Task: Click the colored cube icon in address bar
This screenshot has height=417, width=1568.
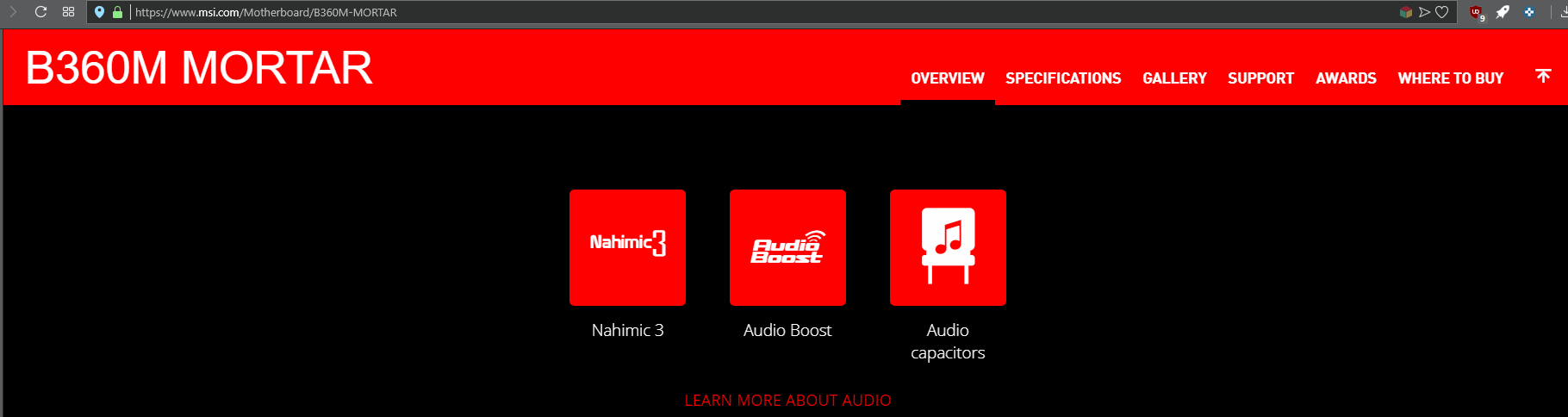Action: 1406,12
